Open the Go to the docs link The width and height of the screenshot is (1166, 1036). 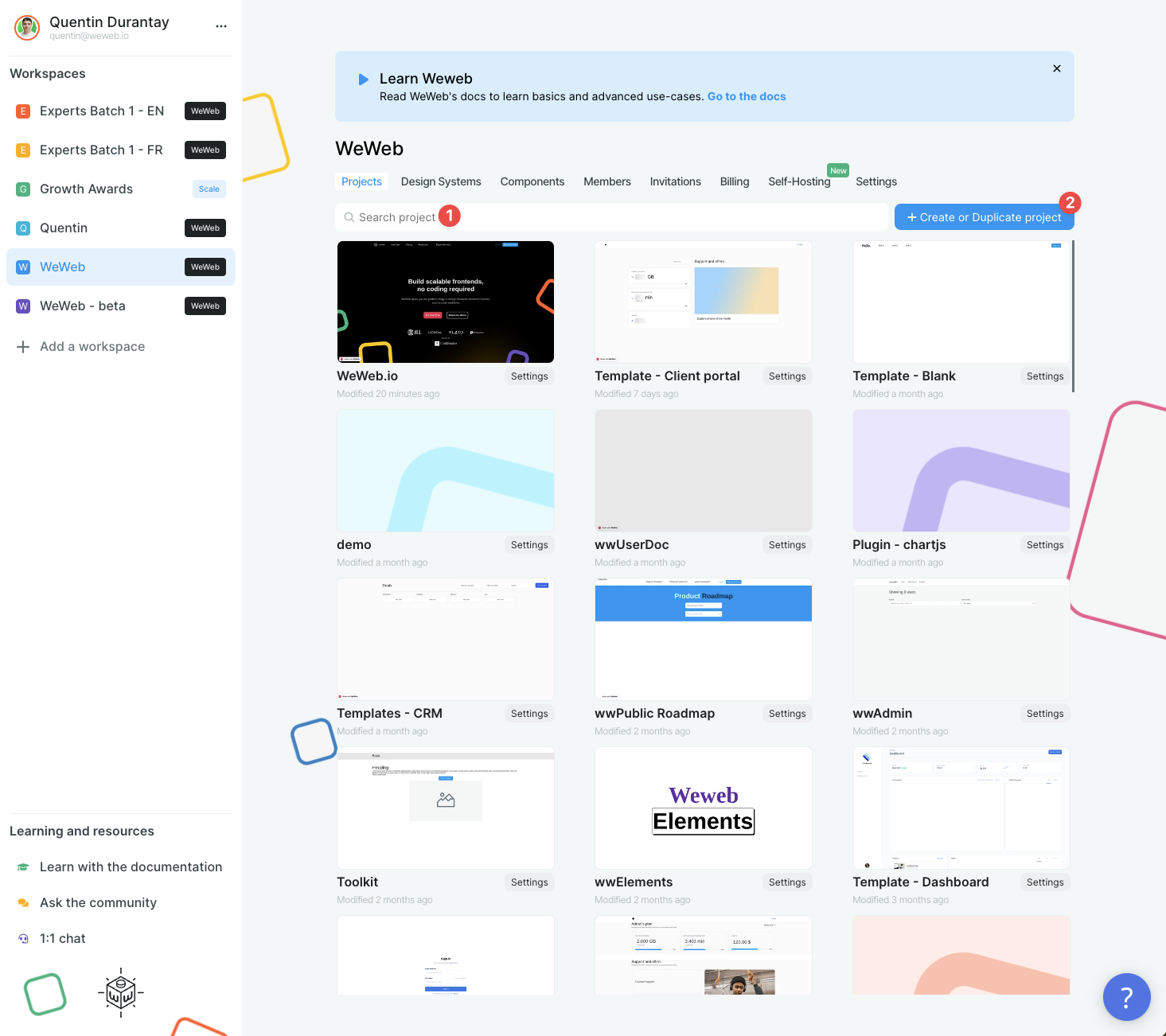[746, 96]
